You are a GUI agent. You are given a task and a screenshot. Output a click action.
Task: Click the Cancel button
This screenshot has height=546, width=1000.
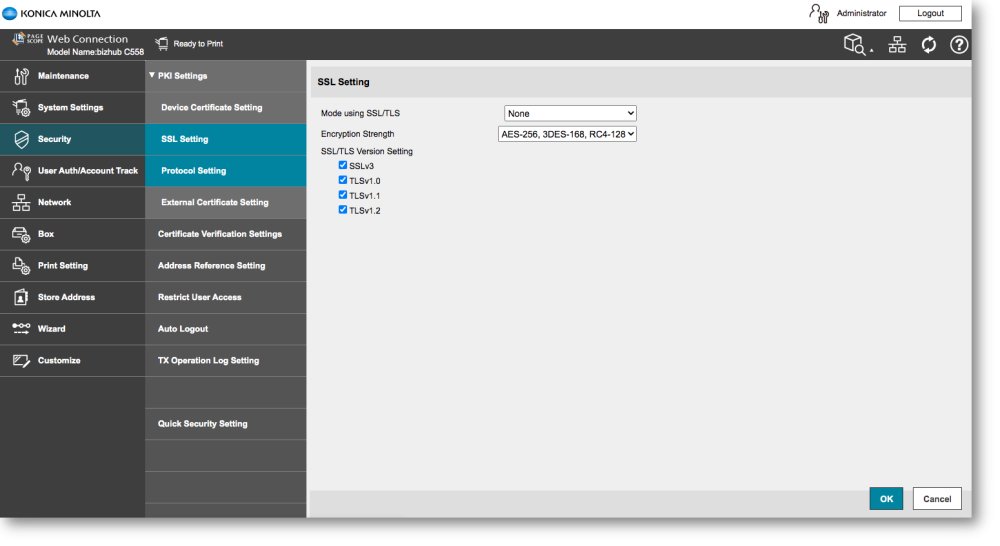pos(937,499)
